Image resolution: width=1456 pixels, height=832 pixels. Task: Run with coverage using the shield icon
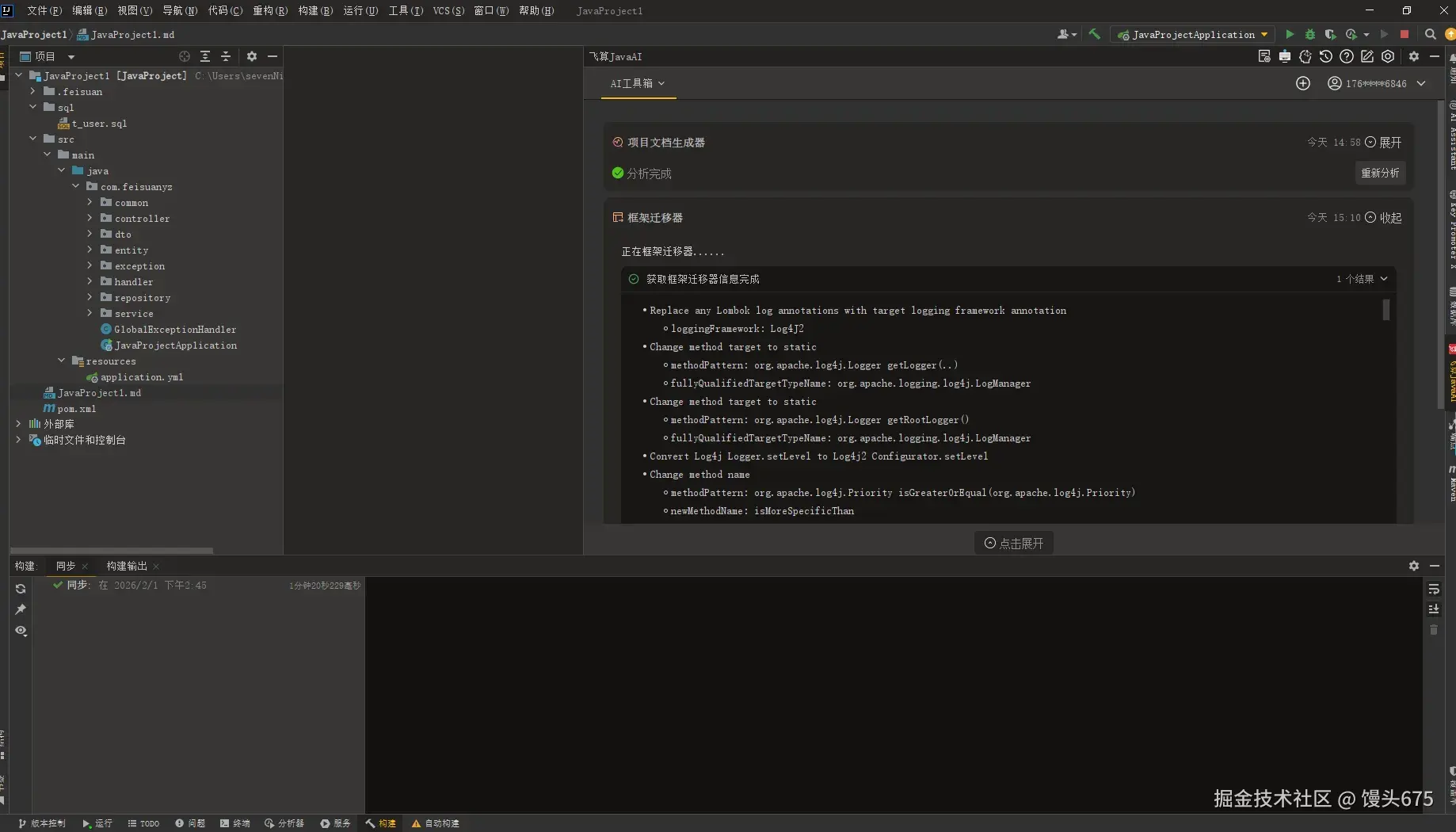[1330, 34]
